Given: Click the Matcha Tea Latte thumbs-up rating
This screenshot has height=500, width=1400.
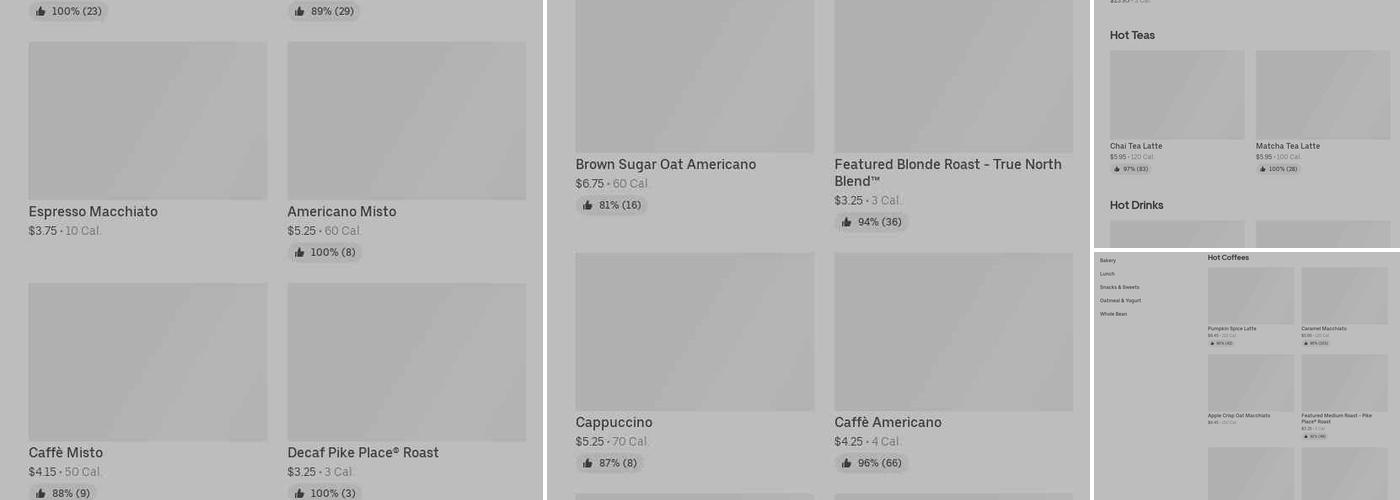Looking at the screenshot, I should click(1278, 169).
